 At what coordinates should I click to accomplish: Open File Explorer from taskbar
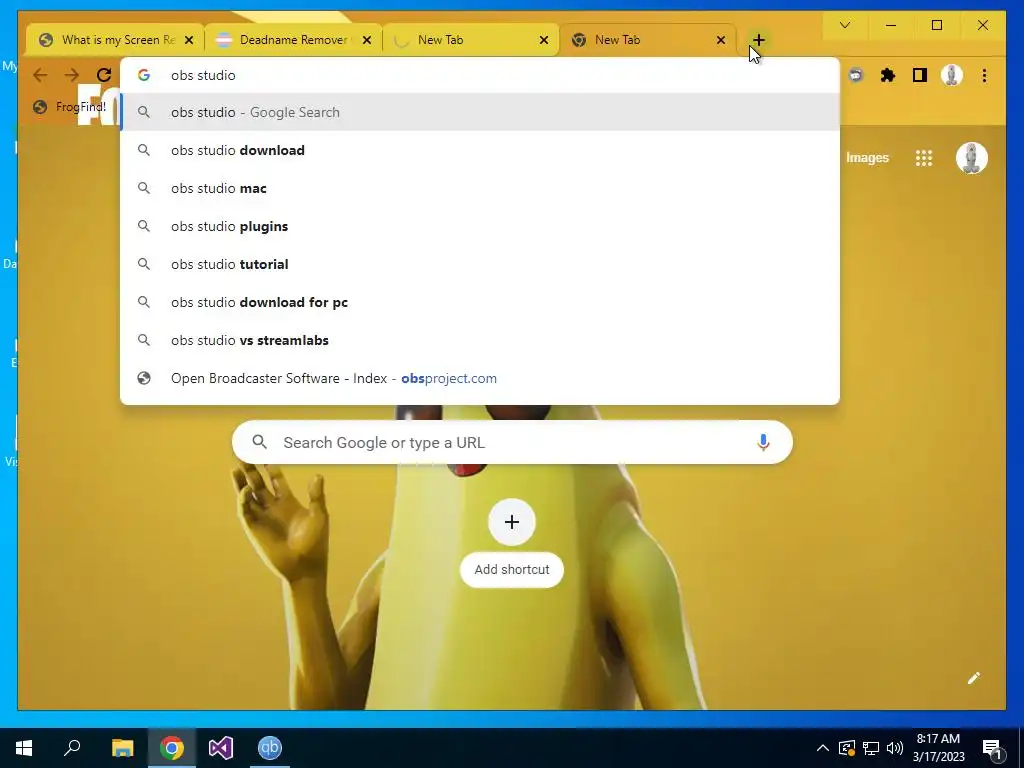click(122, 748)
